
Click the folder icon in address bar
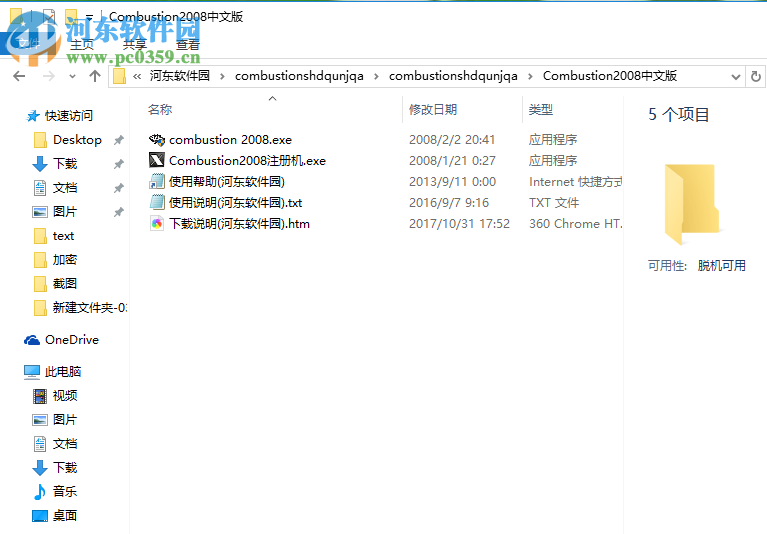click(x=119, y=76)
